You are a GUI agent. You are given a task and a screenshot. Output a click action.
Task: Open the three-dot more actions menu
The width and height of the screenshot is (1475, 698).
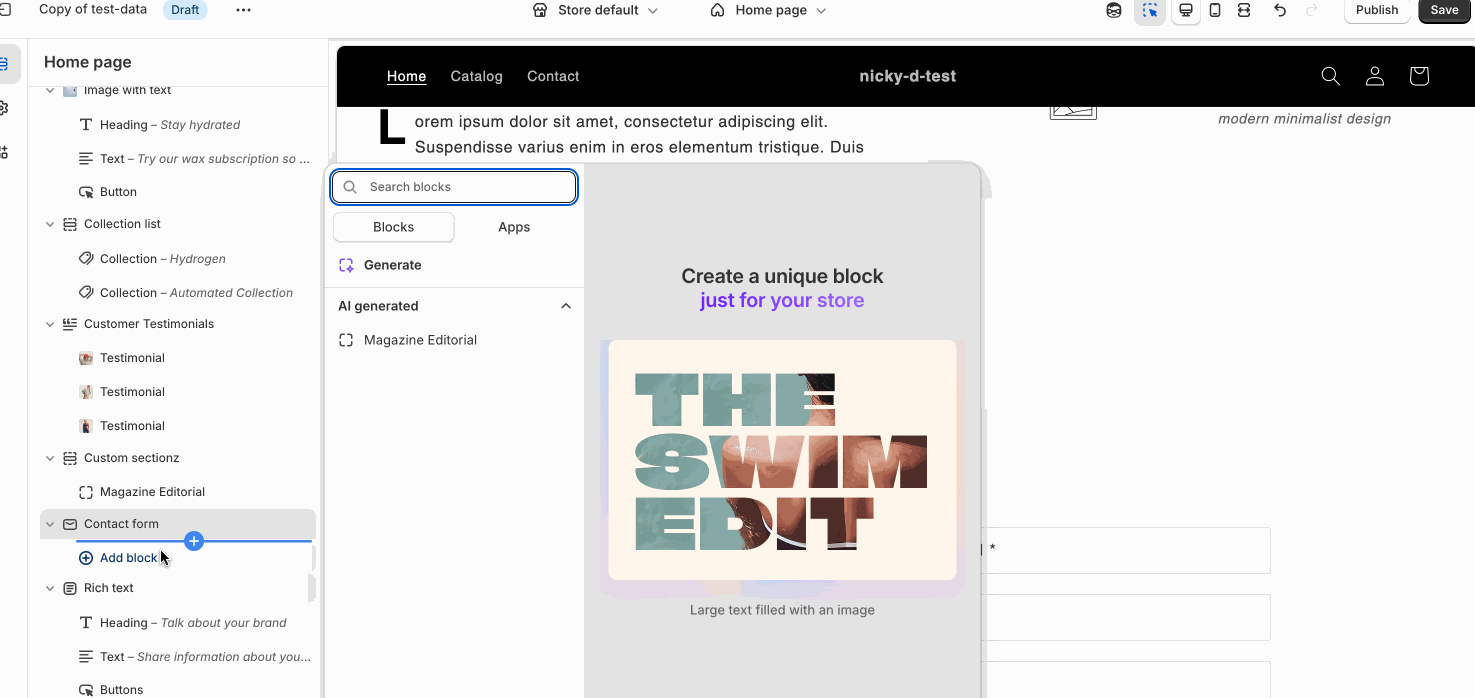pyautogui.click(x=243, y=10)
